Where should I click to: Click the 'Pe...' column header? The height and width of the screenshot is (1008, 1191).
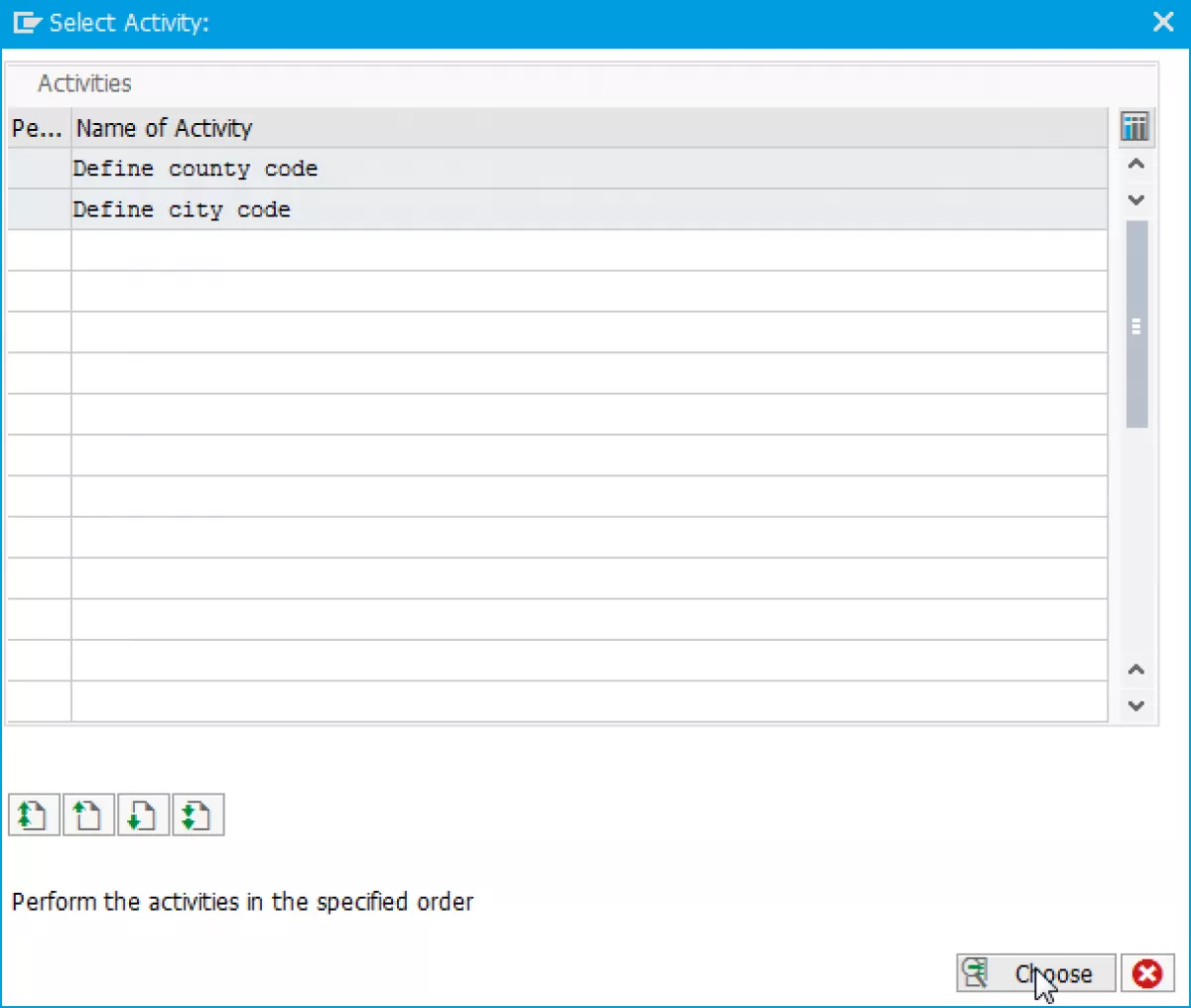40,128
